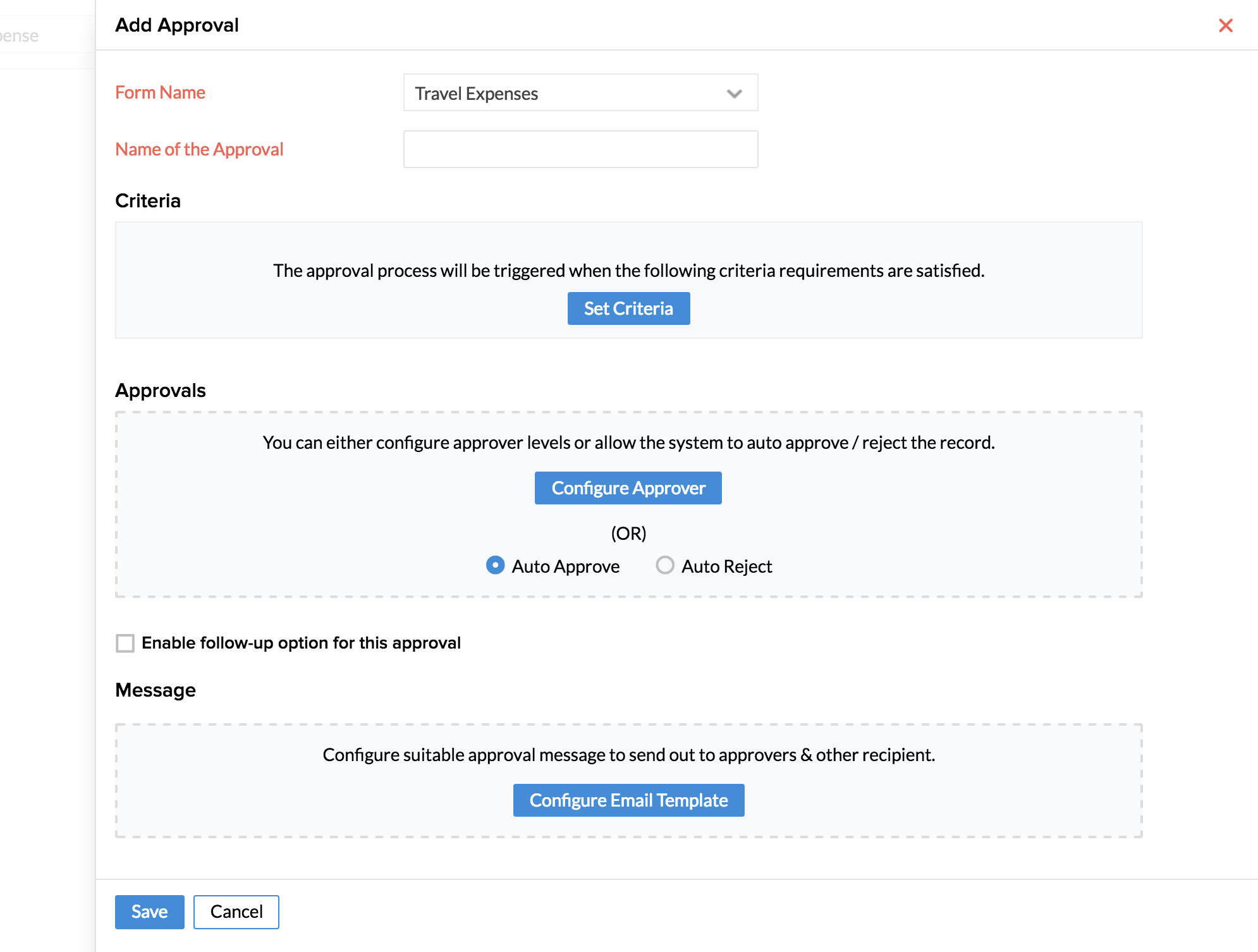Open the Form Name dropdown
The height and width of the screenshot is (952, 1258).
point(580,93)
